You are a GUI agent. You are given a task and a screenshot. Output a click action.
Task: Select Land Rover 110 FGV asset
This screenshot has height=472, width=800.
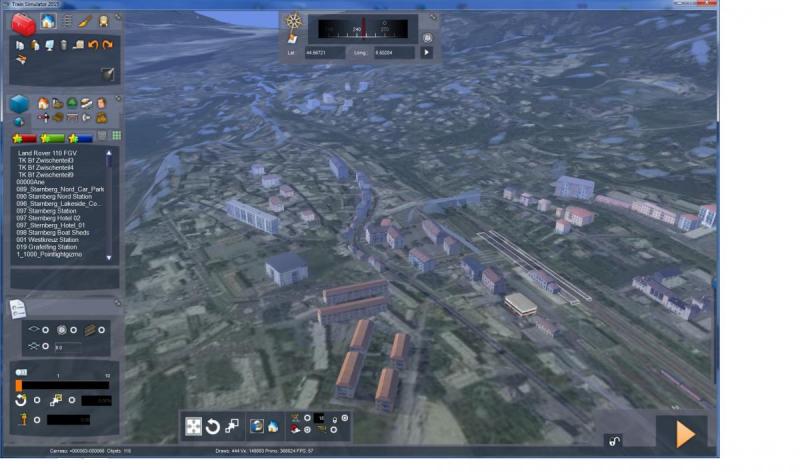click(x=47, y=153)
